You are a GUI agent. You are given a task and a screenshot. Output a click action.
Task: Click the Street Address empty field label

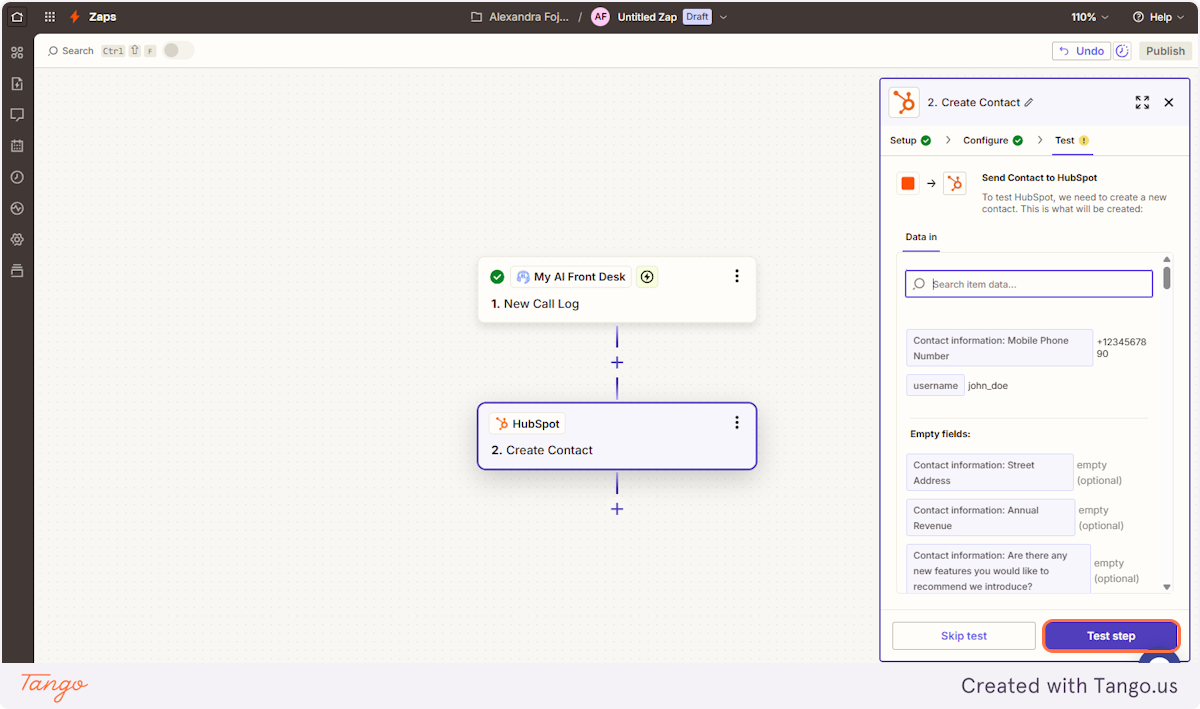coord(990,473)
